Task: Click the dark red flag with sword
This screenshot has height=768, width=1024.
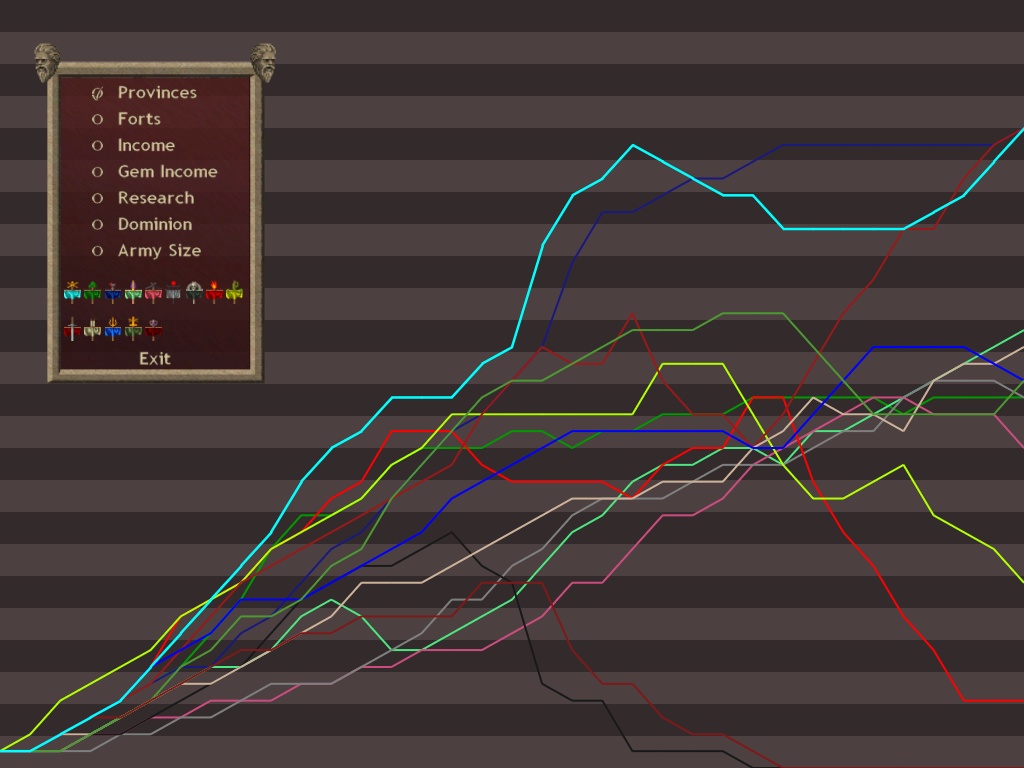Action: point(72,328)
